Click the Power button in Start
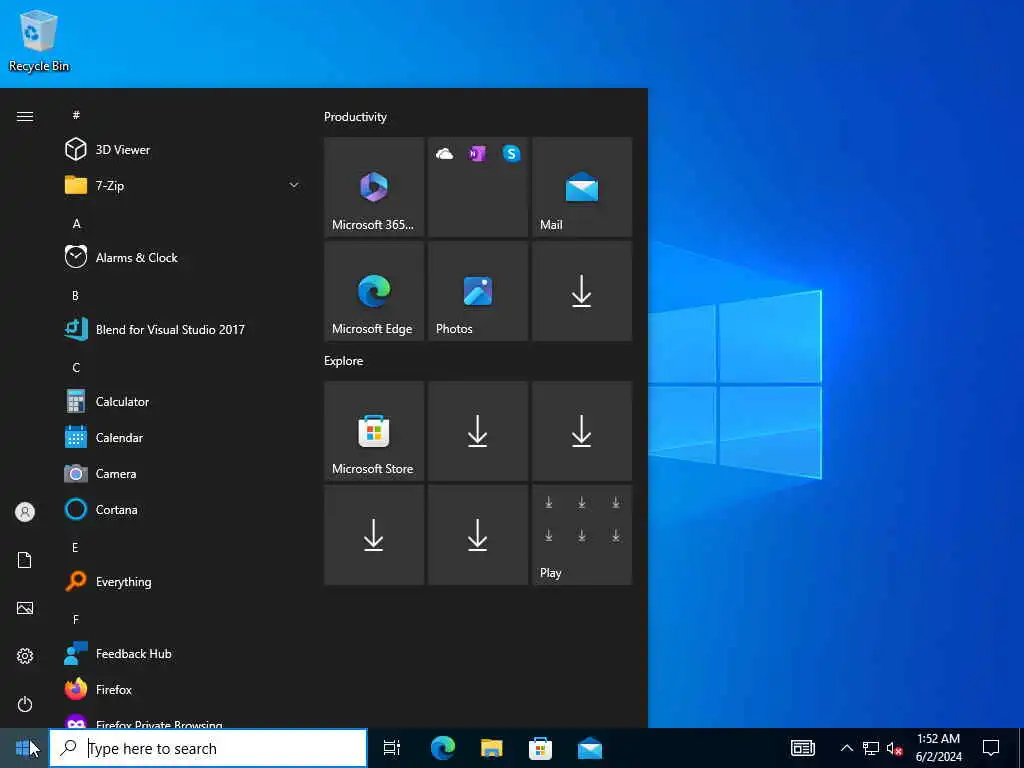The image size is (1024, 768). coord(25,704)
